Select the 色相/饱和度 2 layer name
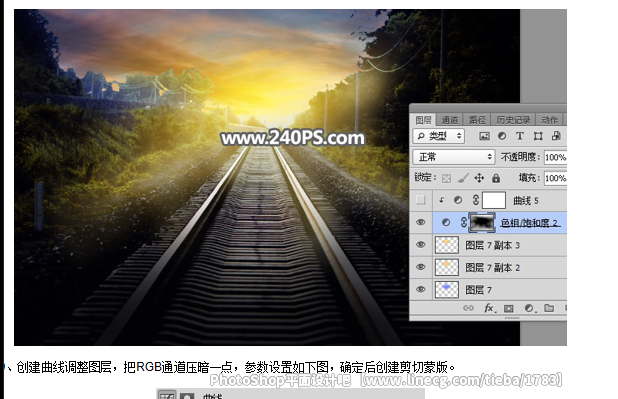The image size is (618, 399). (x=530, y=223)
